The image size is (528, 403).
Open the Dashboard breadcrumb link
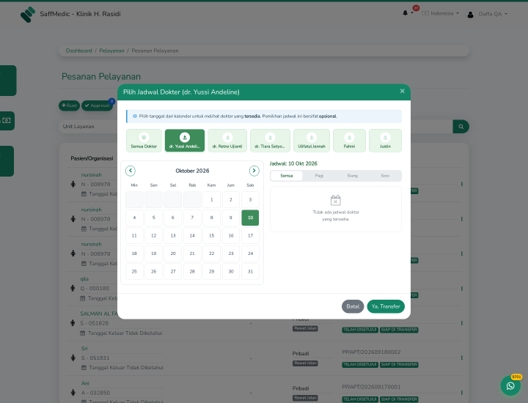tap(79, 51)
